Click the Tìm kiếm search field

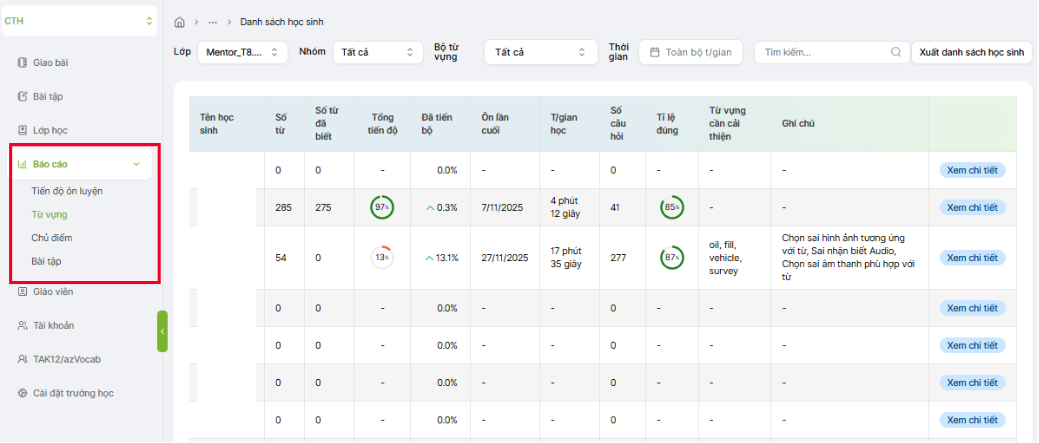820,52
